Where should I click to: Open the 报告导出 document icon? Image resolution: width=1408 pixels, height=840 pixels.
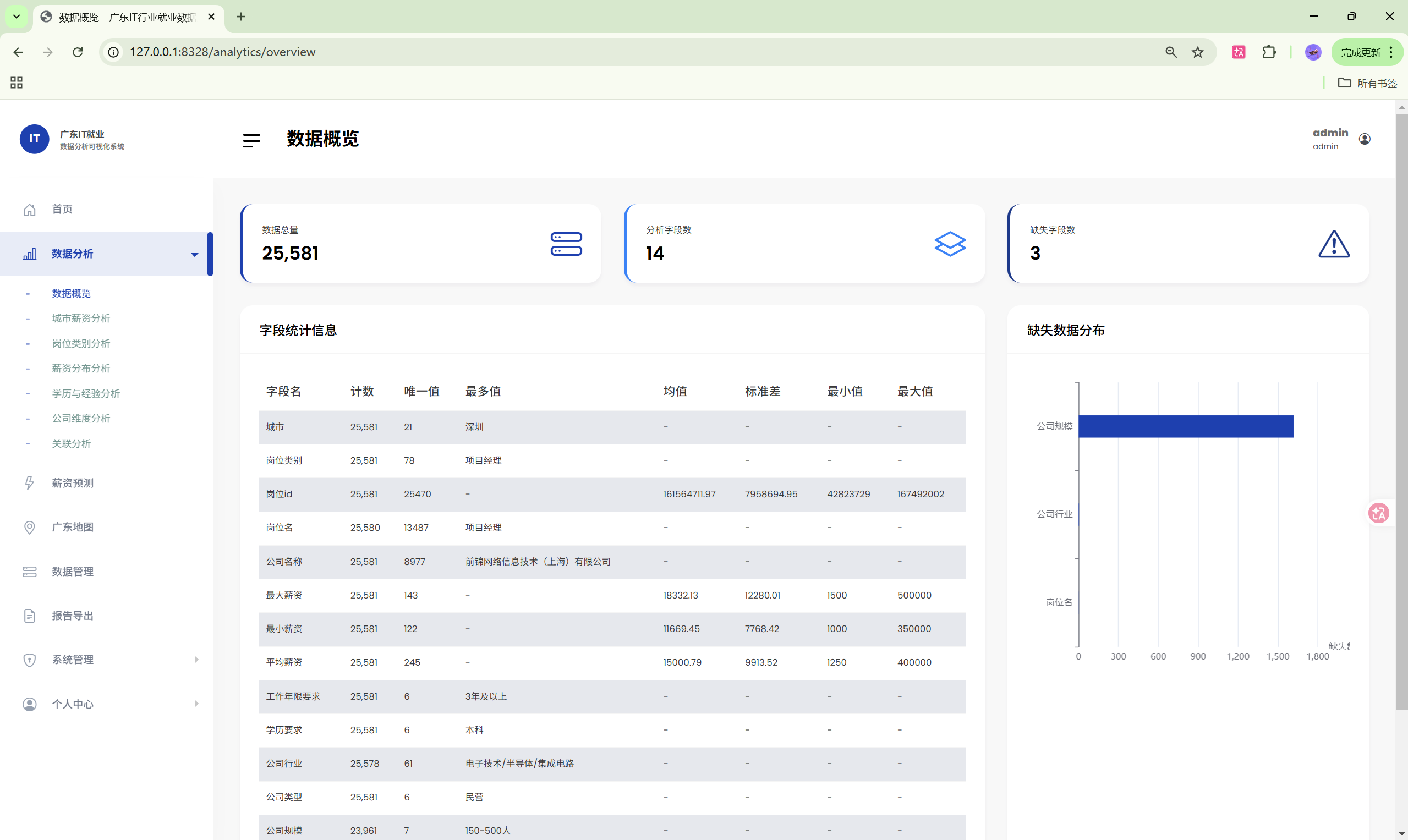[x=30, y=615]
